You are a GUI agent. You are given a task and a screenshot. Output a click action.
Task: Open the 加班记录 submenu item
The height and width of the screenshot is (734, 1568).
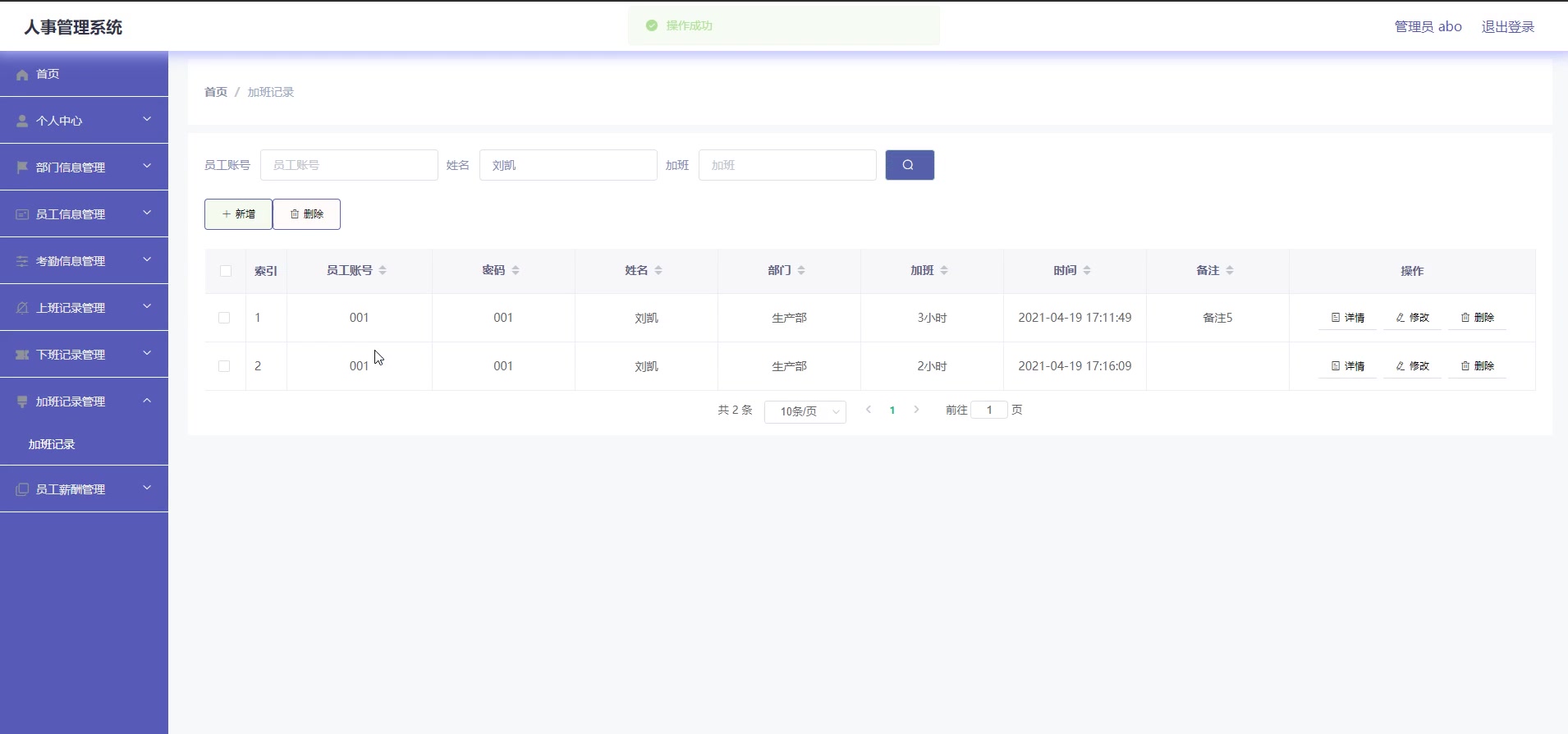tap(52, 444)
